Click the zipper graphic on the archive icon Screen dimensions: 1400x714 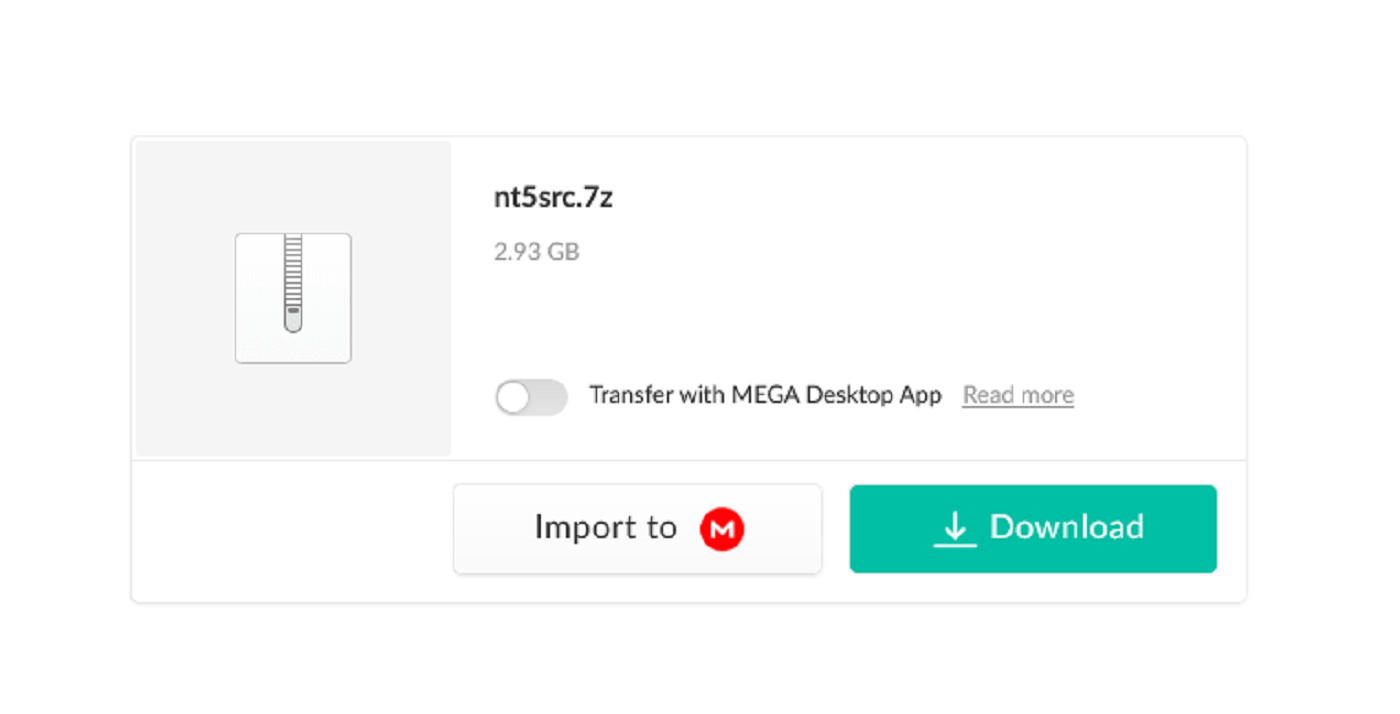click(293, 283)
